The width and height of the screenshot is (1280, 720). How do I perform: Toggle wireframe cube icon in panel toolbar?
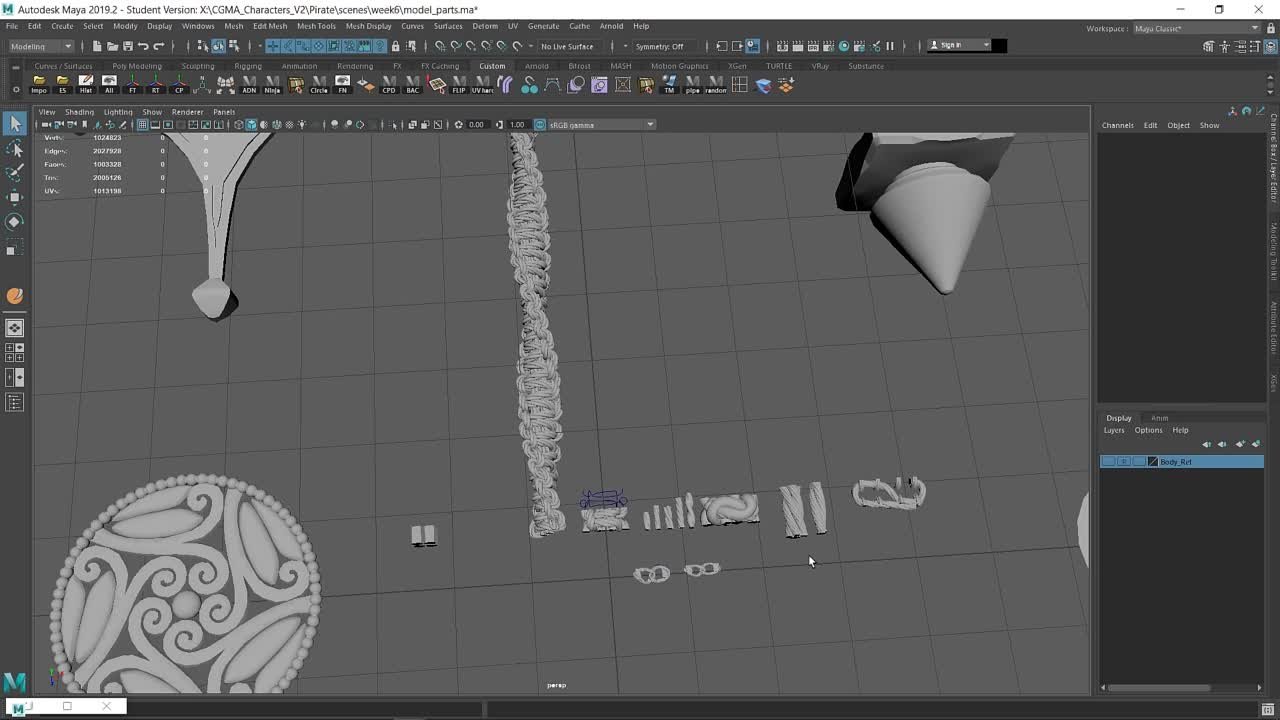pos(239,125)
